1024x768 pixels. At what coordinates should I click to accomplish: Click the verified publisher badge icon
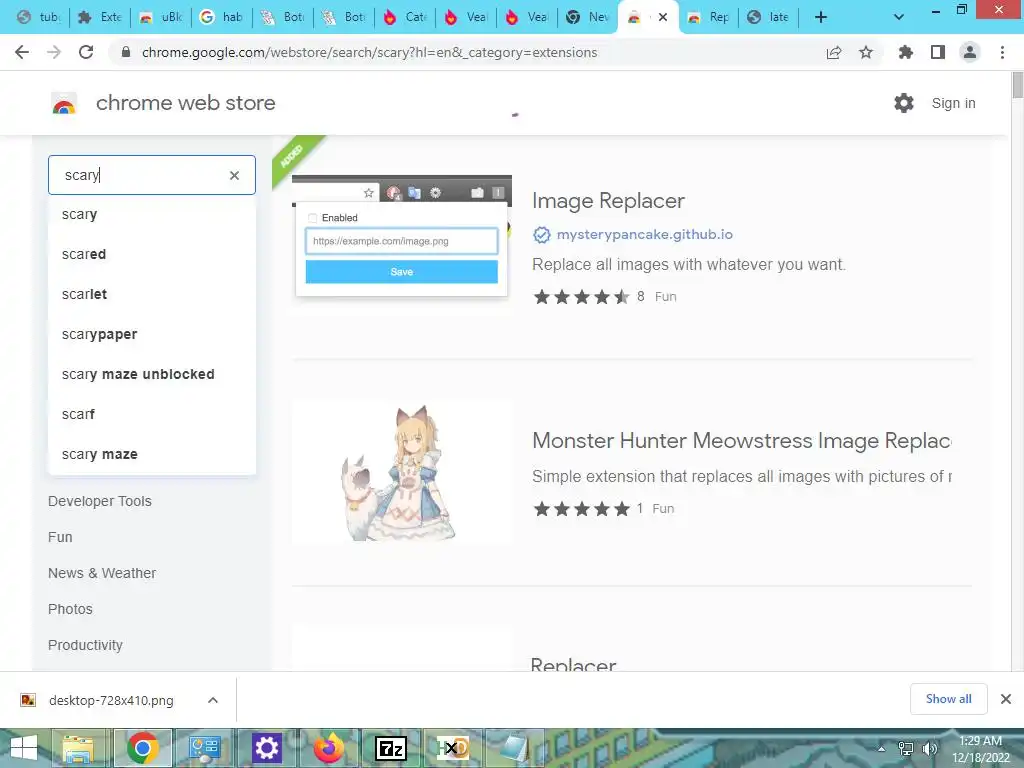click(x=541, y=234)
